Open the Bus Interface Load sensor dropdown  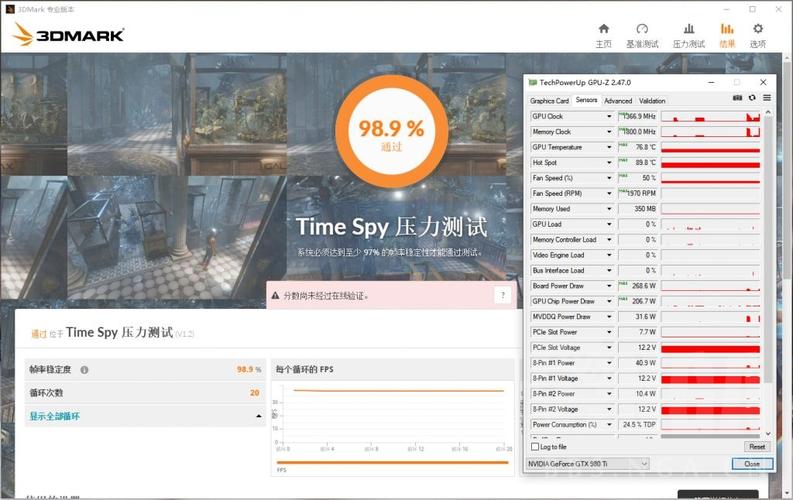tap(609, 270)
